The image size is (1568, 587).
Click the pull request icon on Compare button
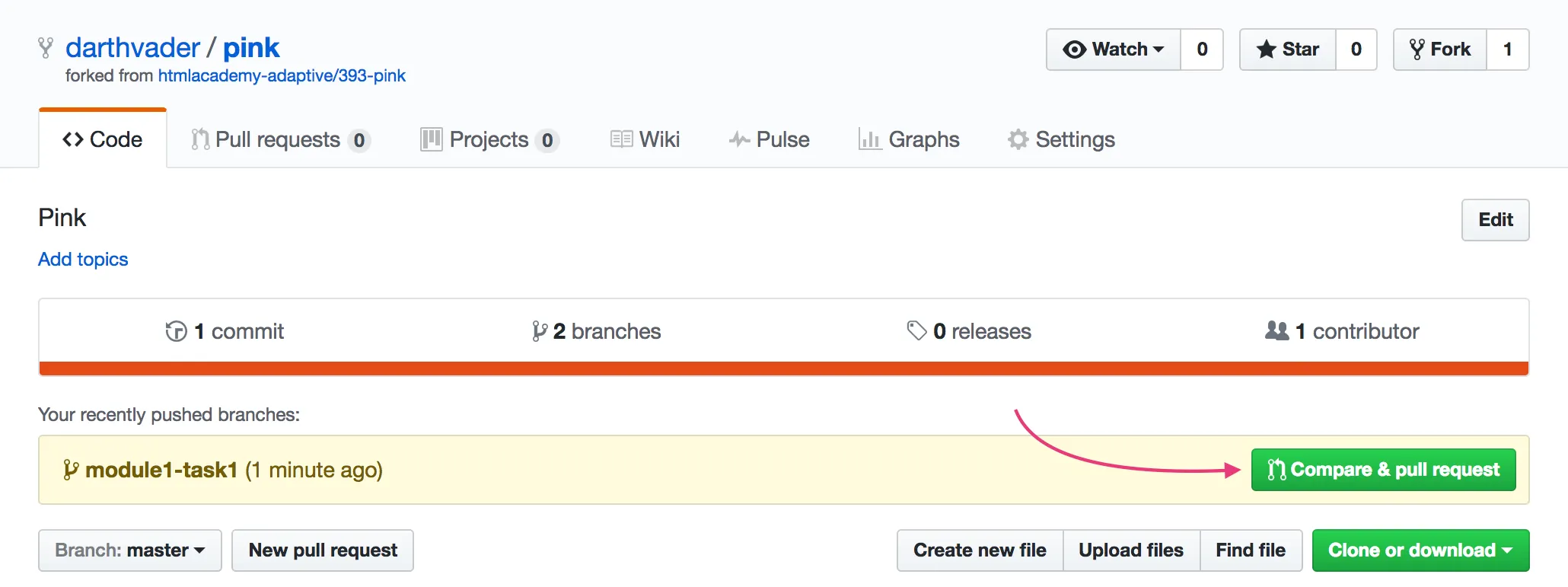pyautogui.click(x=1276, y=470)
